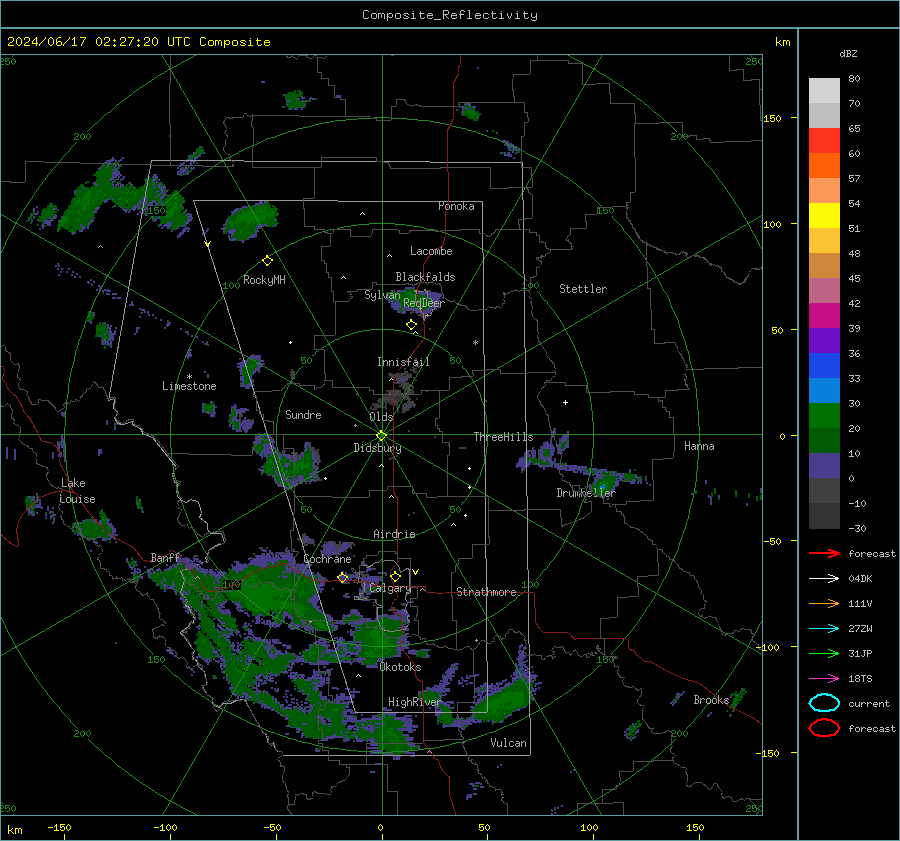This screenshot has height=841, width=900.
Task: Click the 04DK legend label
Action: (x=860, y=579)
